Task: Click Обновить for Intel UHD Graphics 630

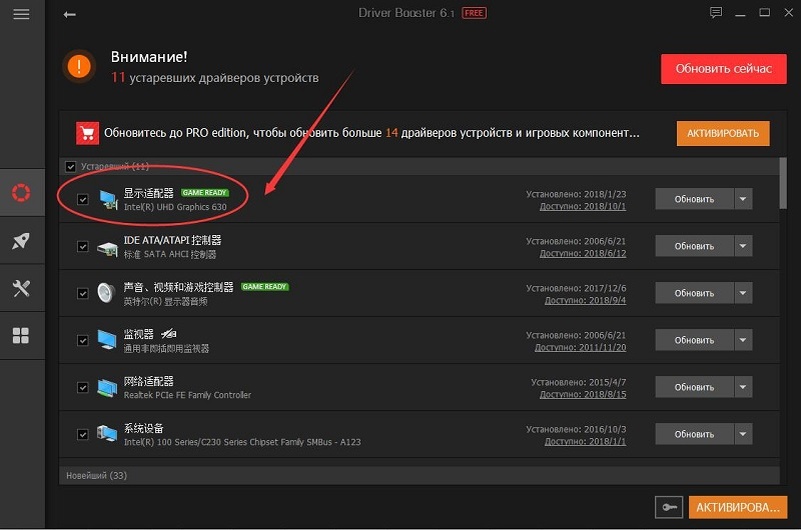Action: coord(694,199)
